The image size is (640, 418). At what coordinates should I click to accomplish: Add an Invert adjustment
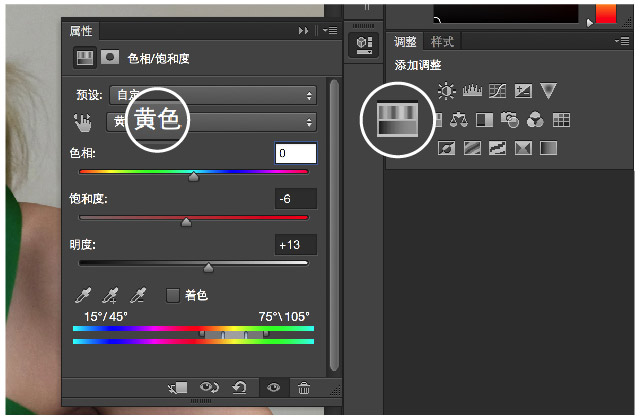pyautogui.click(x=446, y=148)
